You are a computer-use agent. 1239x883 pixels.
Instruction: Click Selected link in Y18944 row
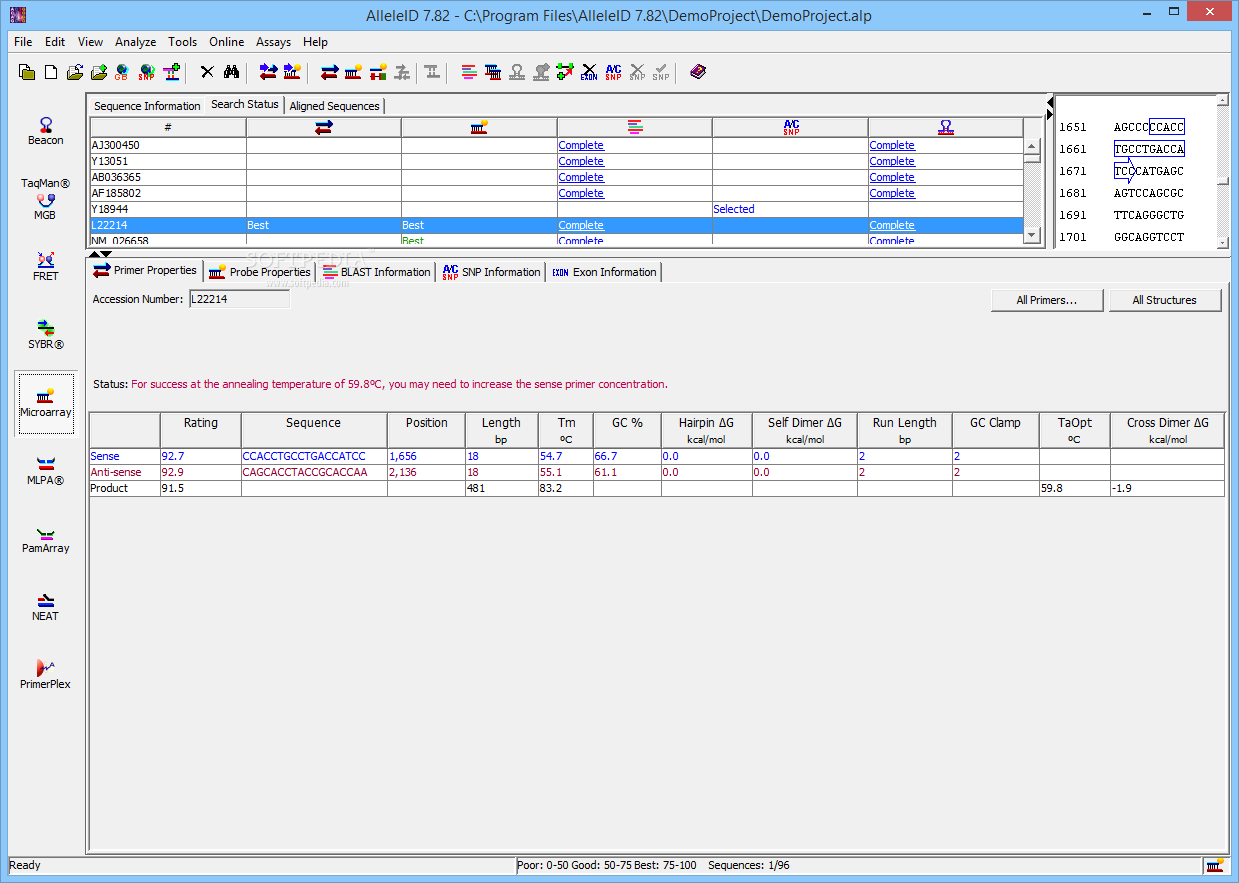[x=734, y=209]
